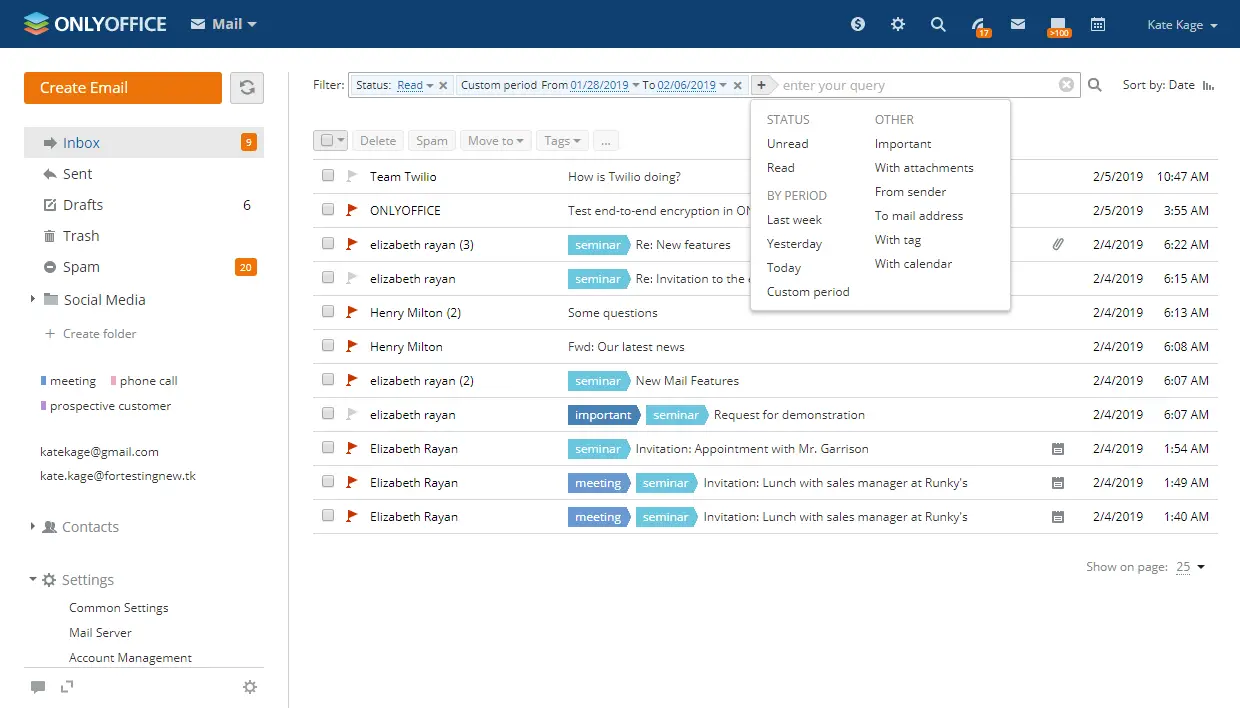The width and height of the screenshot is (1240, 708).
Task: Click the Create Email button
Action: [123, 88]
